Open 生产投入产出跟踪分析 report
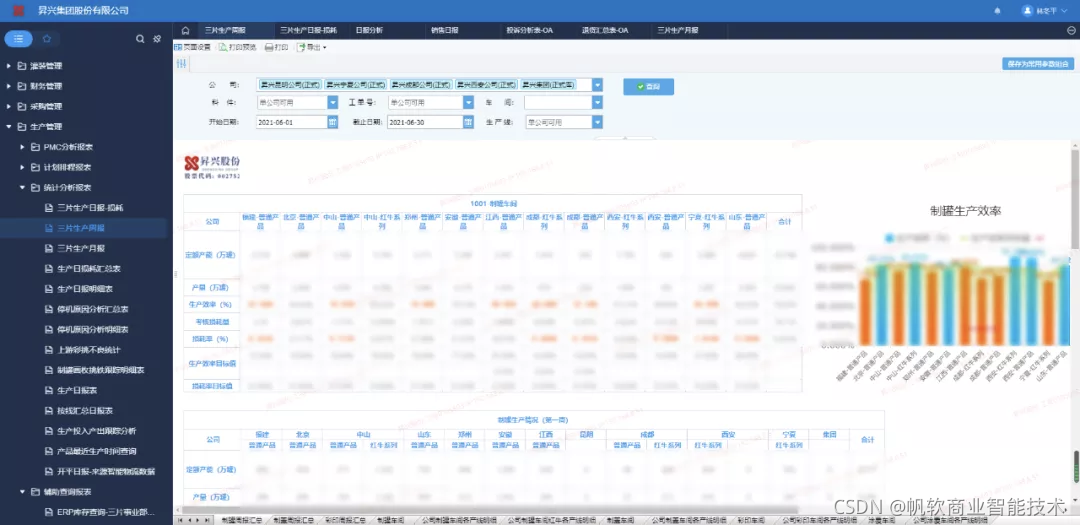 97,431
